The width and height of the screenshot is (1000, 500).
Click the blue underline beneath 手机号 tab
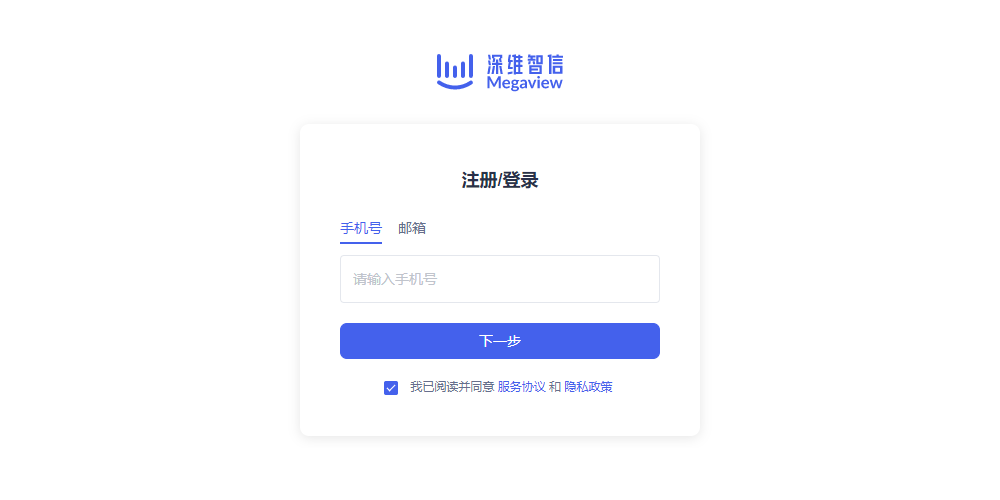tap(361, 242)
